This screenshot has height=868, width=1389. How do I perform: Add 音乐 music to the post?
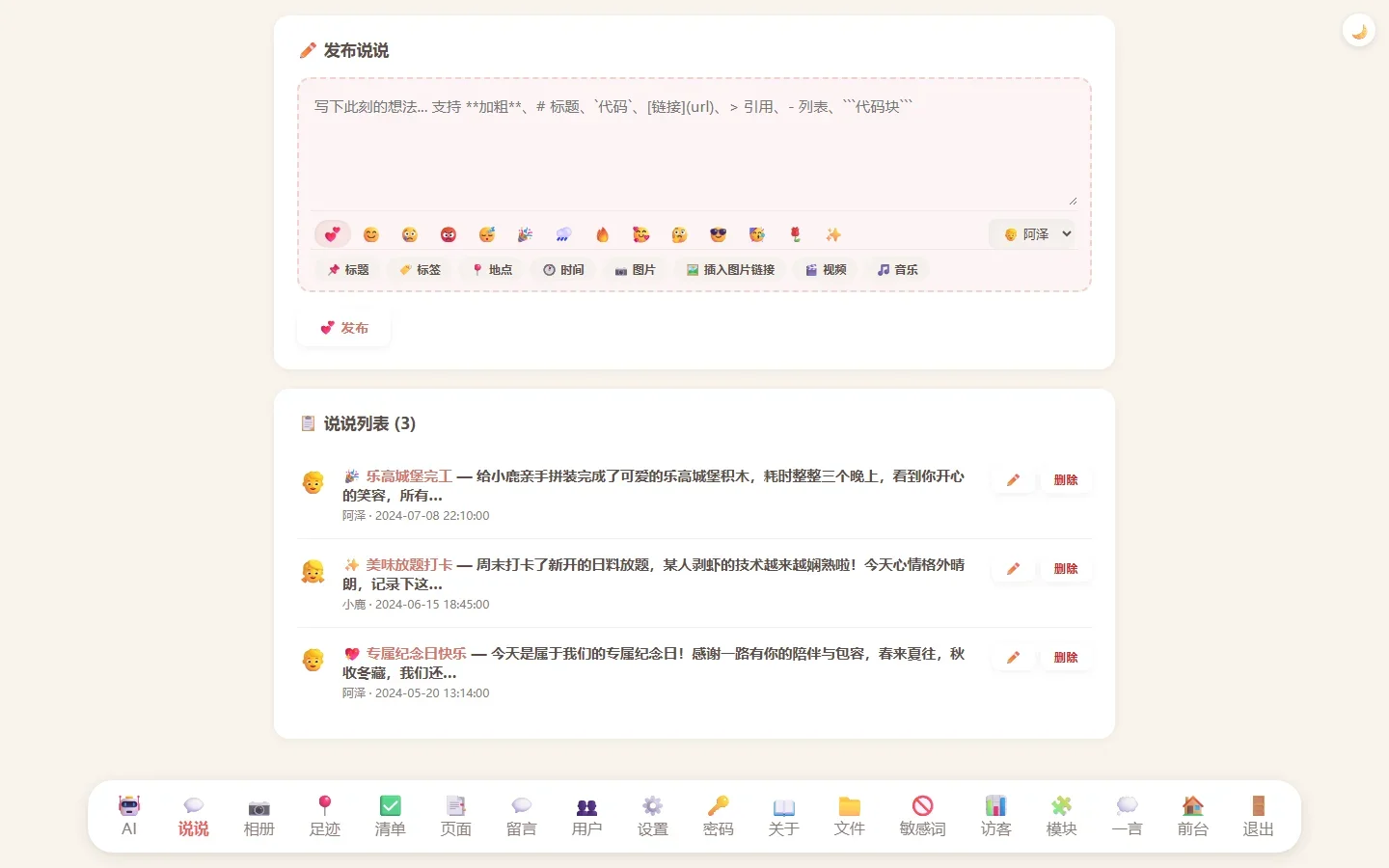click(x=898, y=270)
